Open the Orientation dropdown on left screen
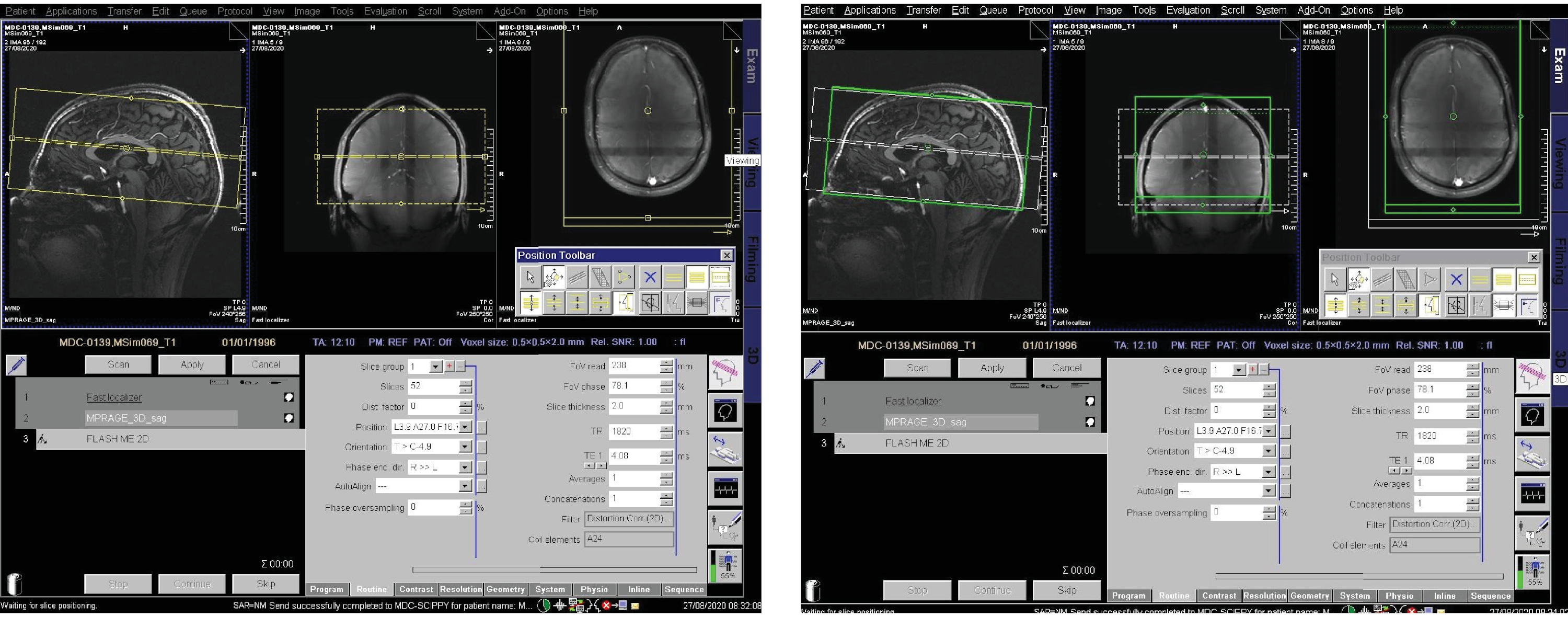The height and width of the screenshot is (617, 1568). pyautogui.click(x=465, y=447)
